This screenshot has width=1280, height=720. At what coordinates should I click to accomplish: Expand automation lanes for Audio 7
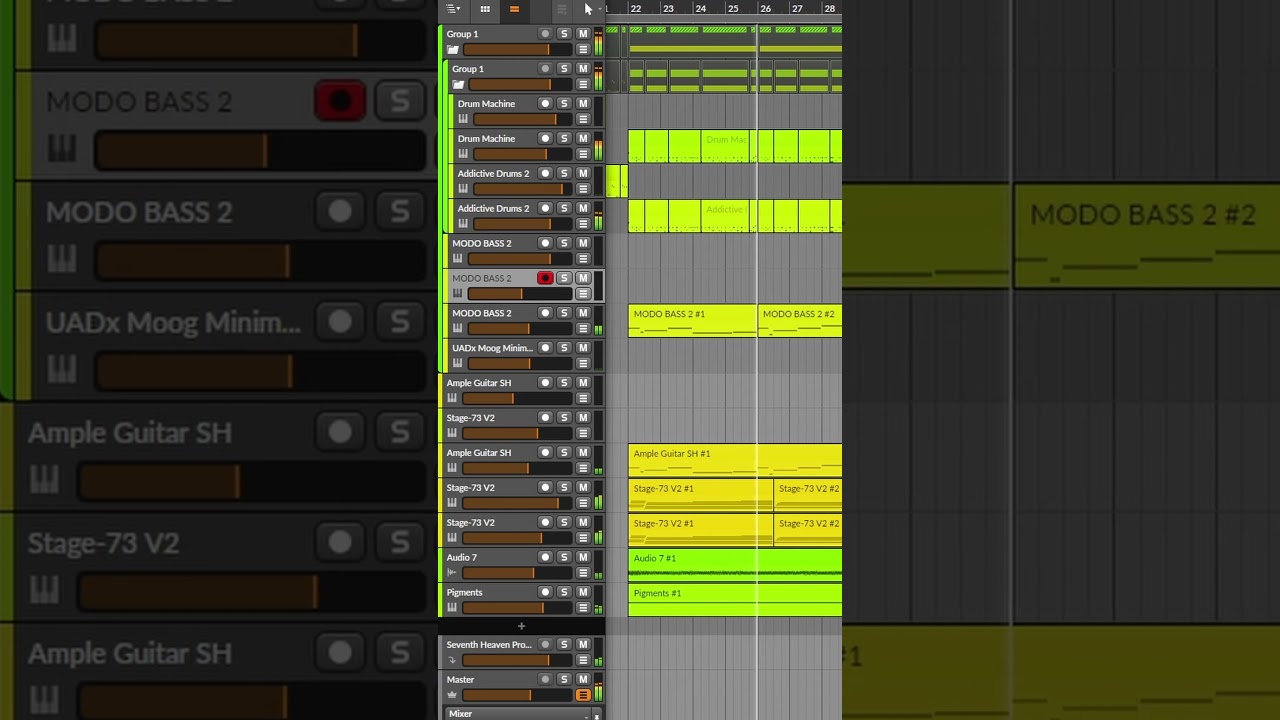click(583, 573)
